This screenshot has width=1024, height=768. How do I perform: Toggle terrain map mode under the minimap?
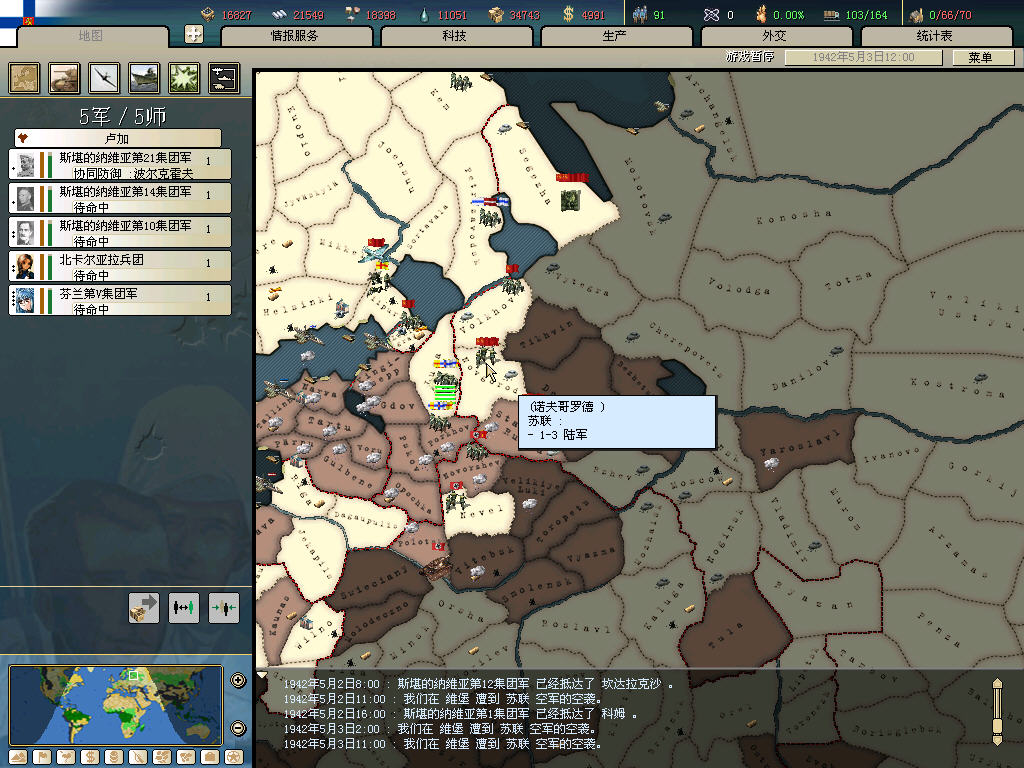coord(19,757)
